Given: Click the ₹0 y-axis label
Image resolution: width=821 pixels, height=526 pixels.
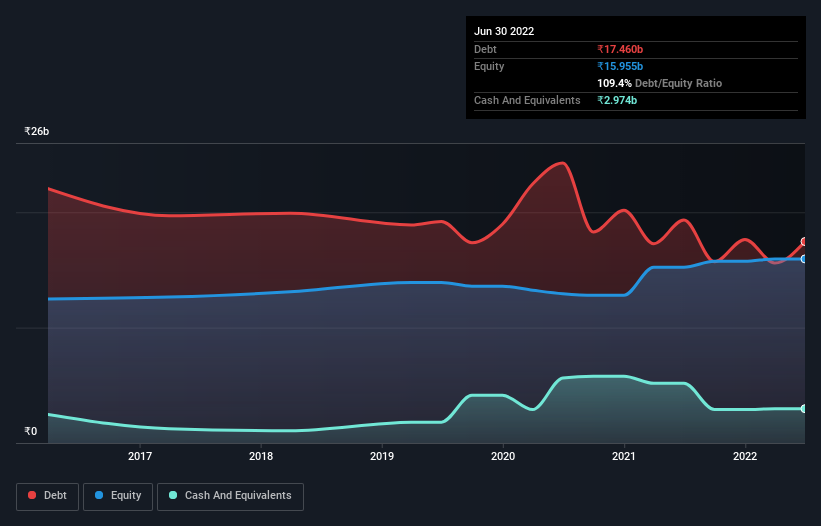Looking at the screenshot, I should [30, 431].
